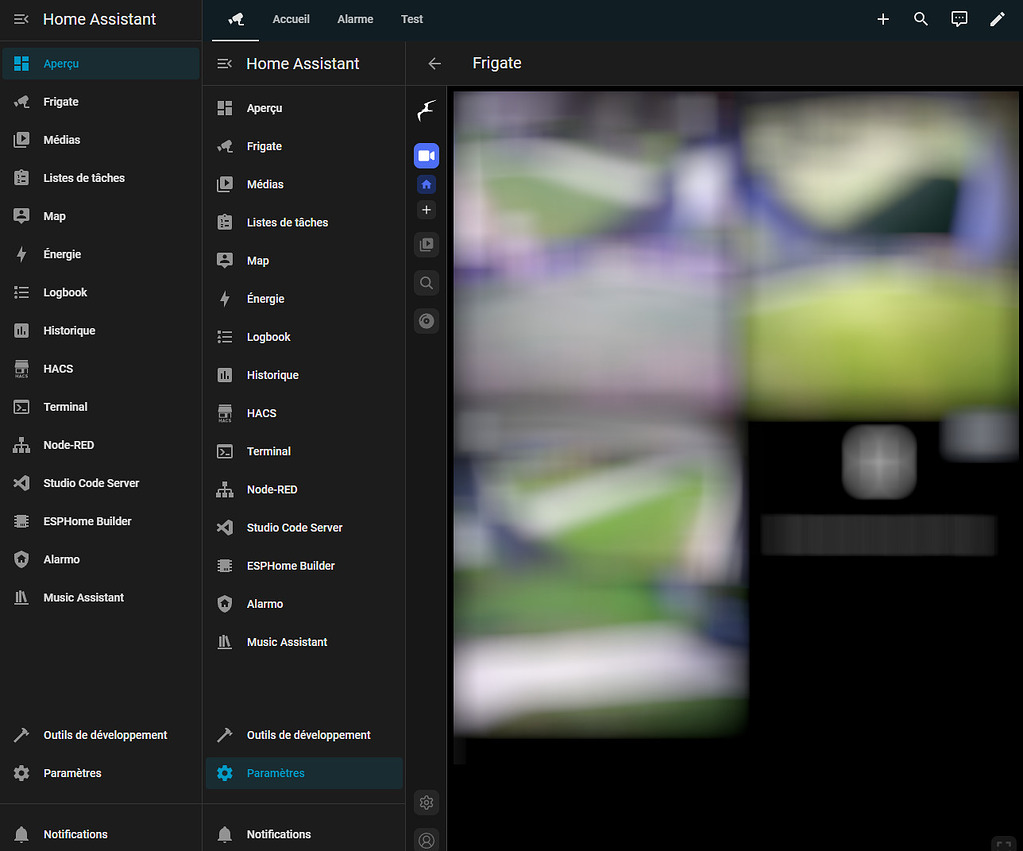This screenshot has width=1023, height=851.
Task: Open Frigate Exports disc icon
Action: (x=427, y=321)
